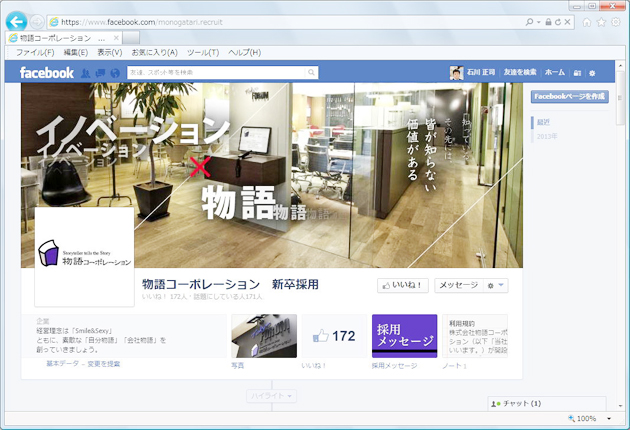Click the facebook logo

pyautogui.click(x=47, y=73)
